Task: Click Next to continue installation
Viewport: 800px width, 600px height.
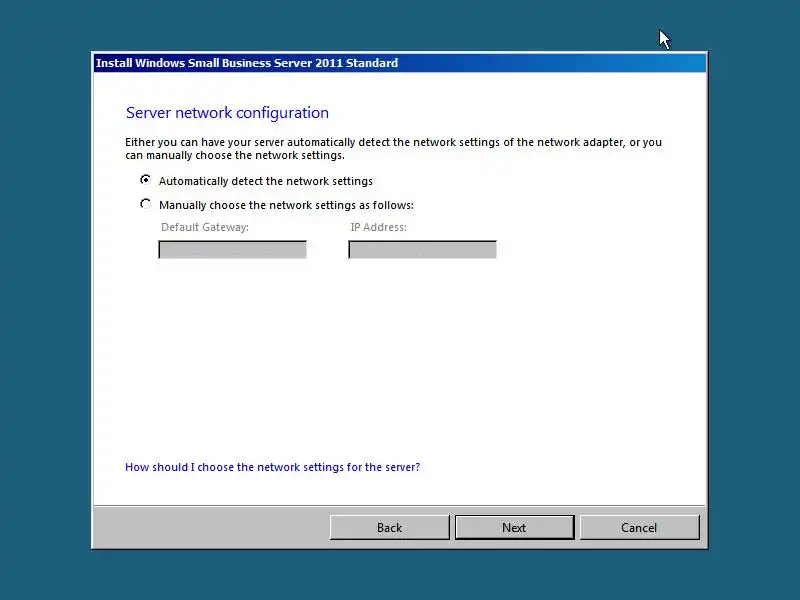Action: click(514, 528)
